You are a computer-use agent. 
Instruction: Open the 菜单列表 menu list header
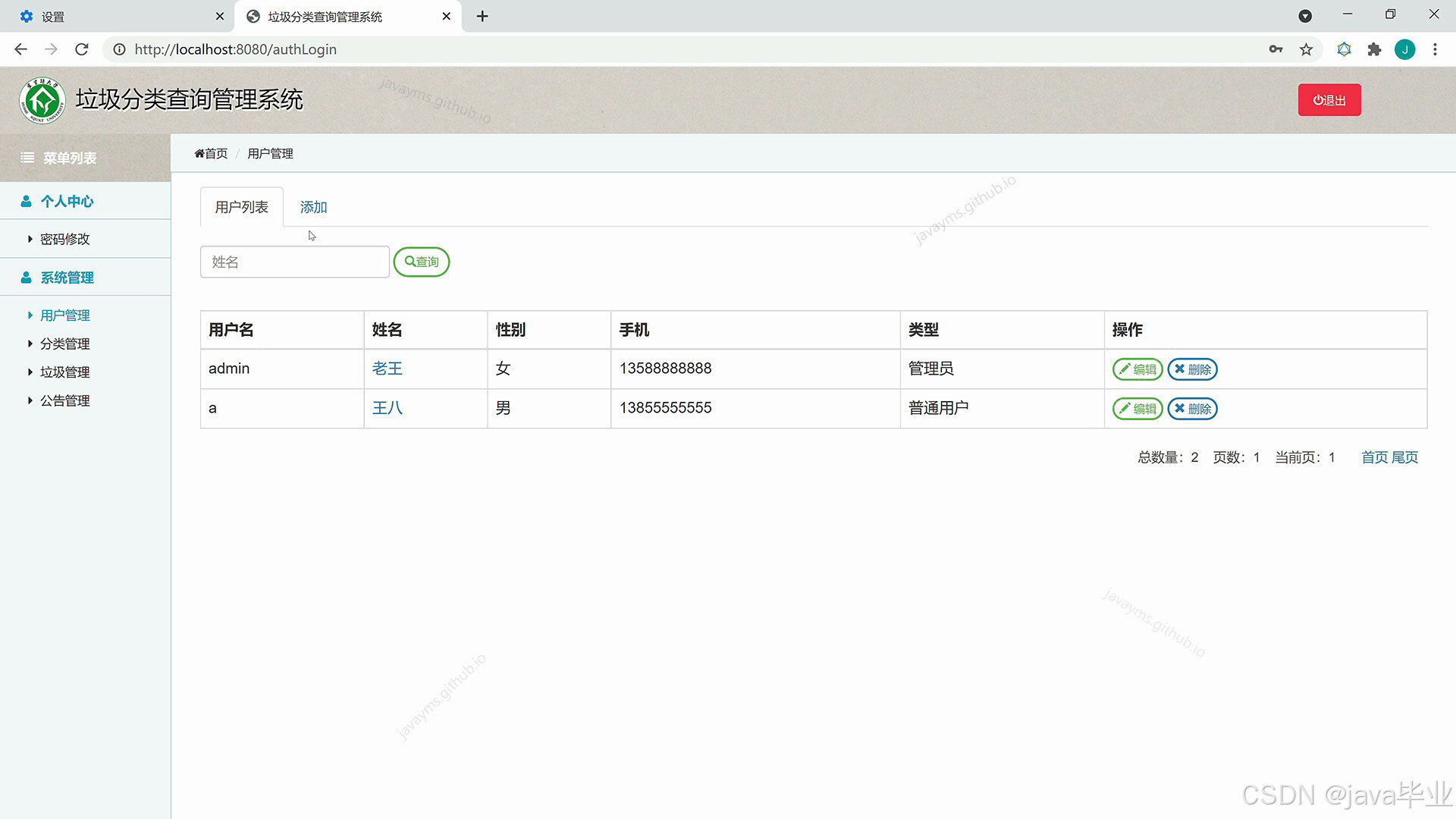[x=85, y=158]
